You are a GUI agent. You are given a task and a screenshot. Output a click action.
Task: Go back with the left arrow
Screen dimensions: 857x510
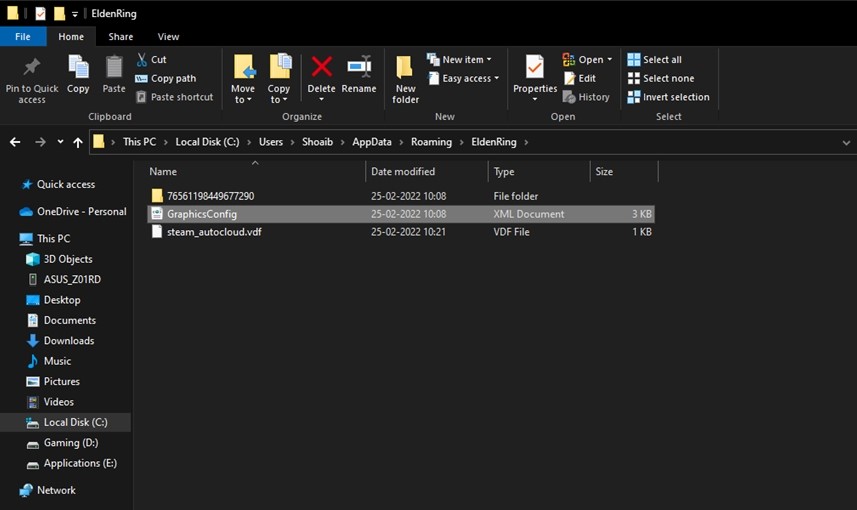(x=15, y=142)
